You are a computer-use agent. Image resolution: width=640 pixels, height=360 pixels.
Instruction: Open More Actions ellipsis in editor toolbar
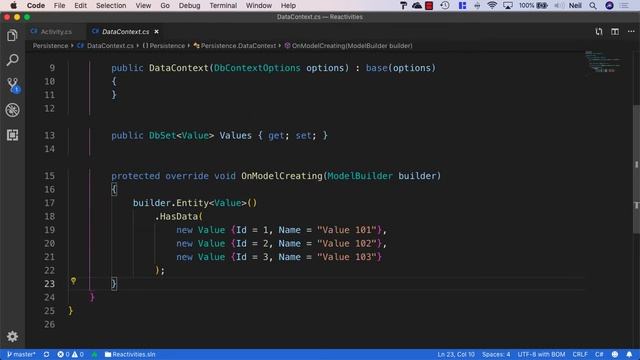point(631,31)
